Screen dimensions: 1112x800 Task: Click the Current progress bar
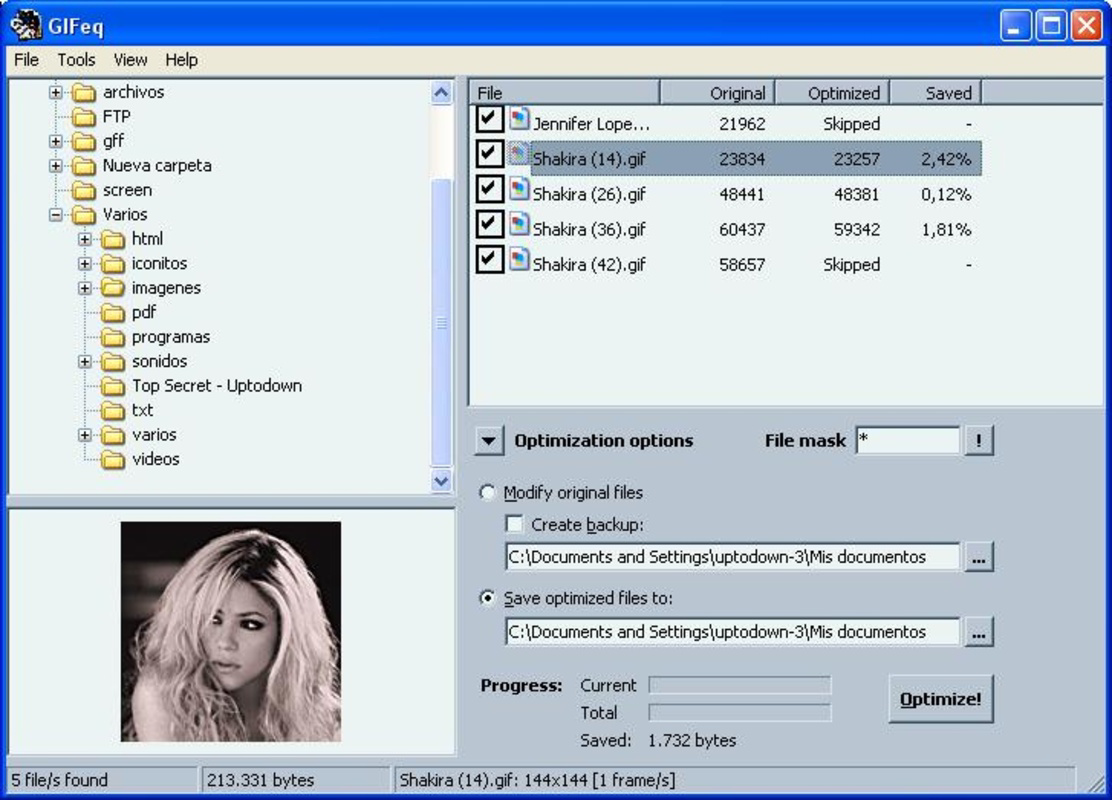[x=740, y=685]
